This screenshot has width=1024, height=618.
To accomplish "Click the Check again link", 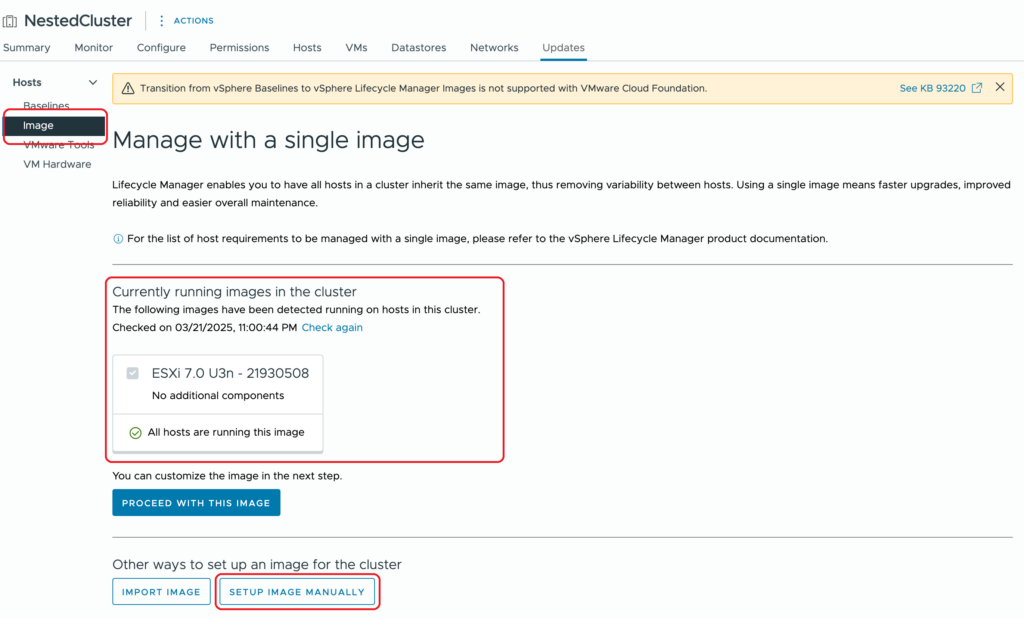I will [332, 328].
